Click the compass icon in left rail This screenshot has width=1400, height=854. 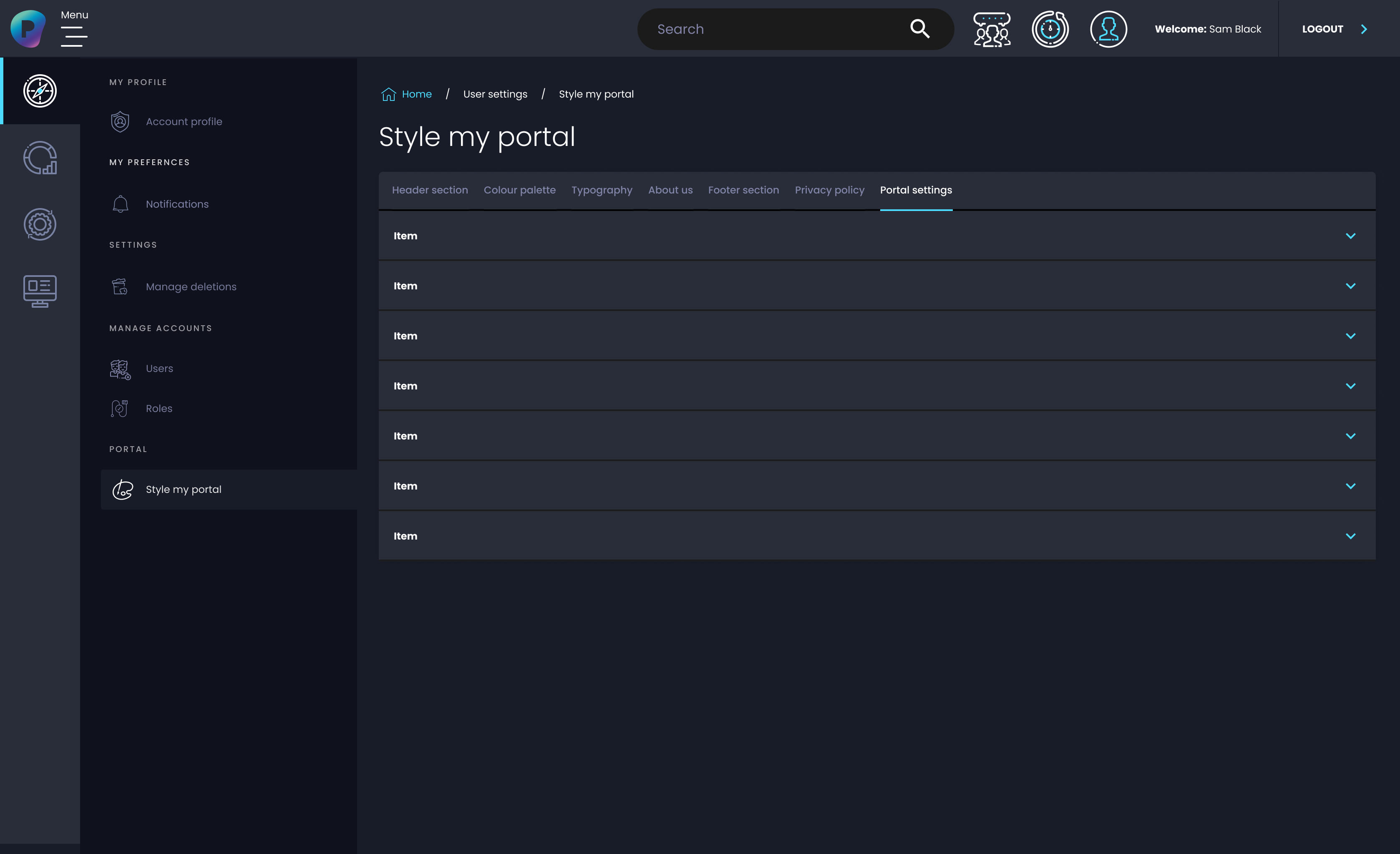(40, 91)
